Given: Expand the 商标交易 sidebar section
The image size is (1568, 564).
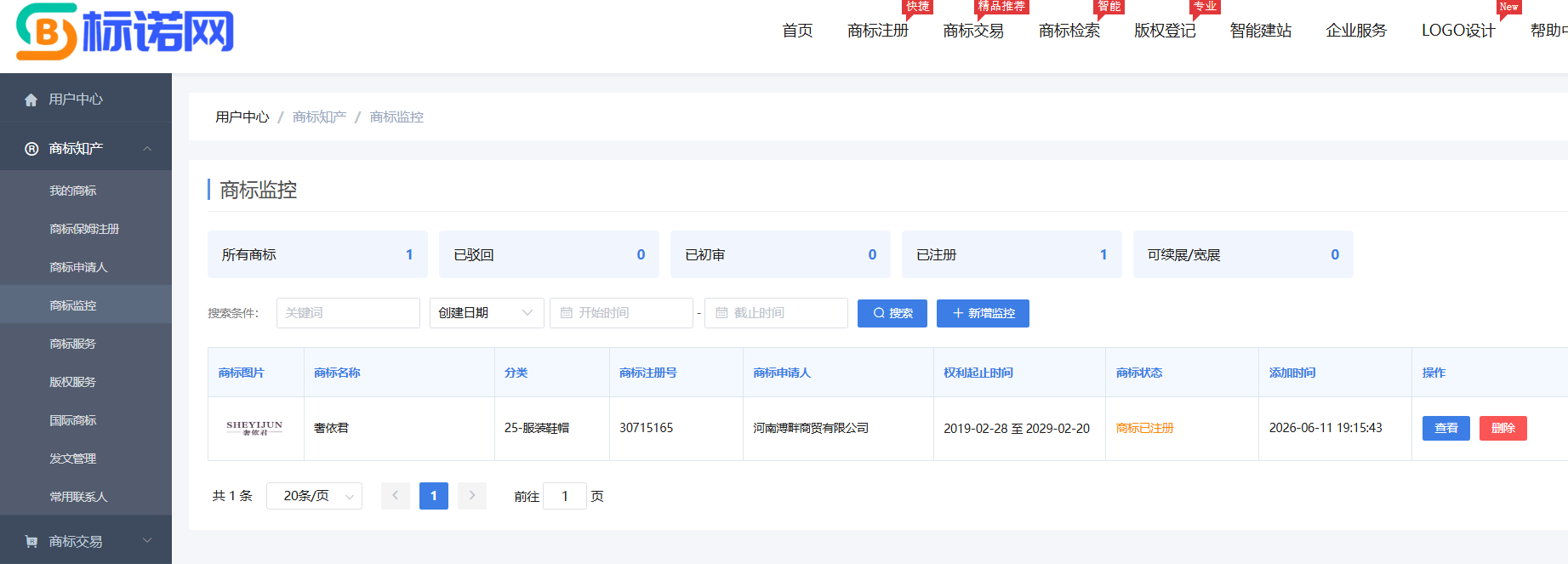Looking at the screenshot, I should pos(147,540).
